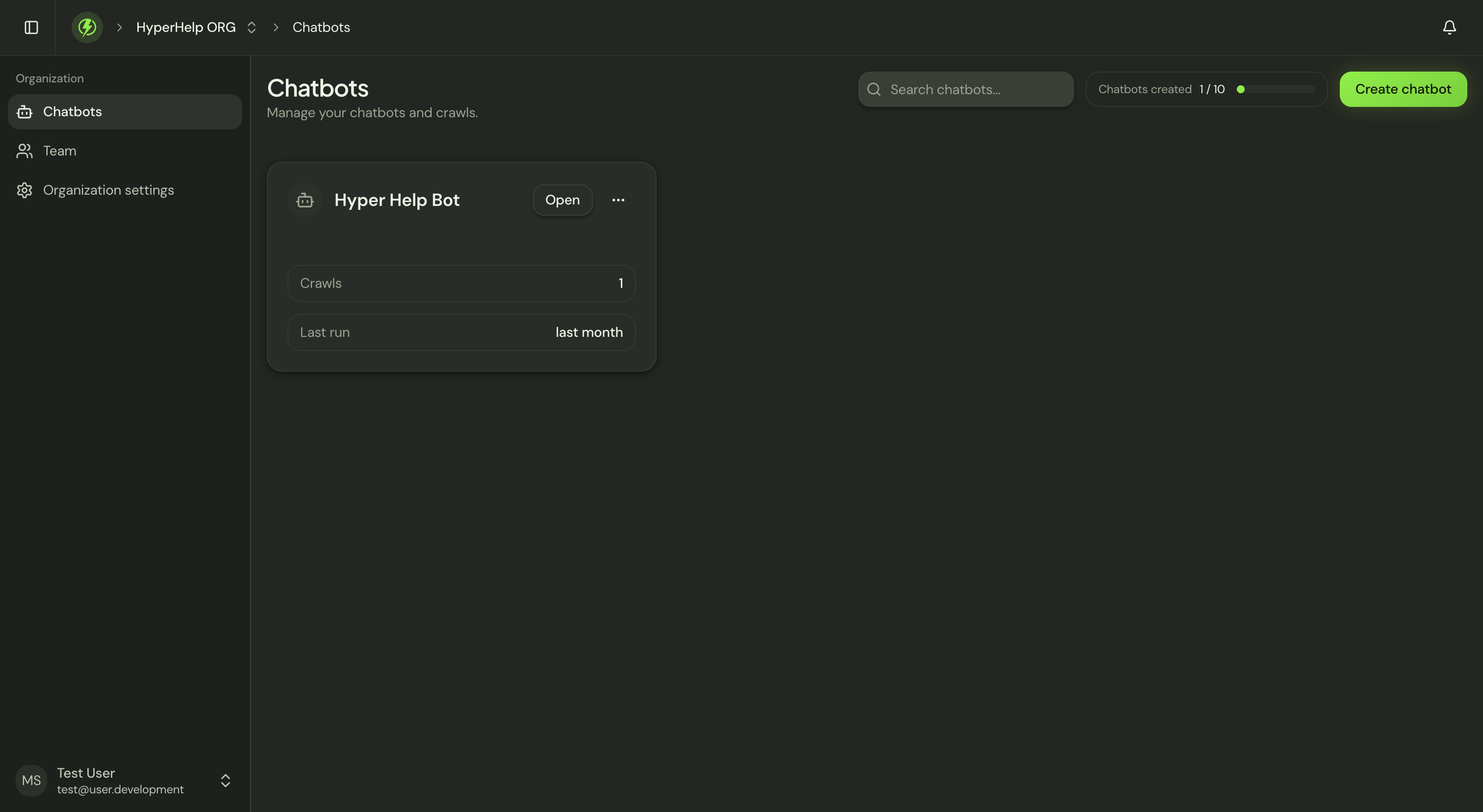Viewport: 1483px width, 812px height.
Task: Open the three-dot menu on Hyper Help Bot
Action: [x=618, y=200]
